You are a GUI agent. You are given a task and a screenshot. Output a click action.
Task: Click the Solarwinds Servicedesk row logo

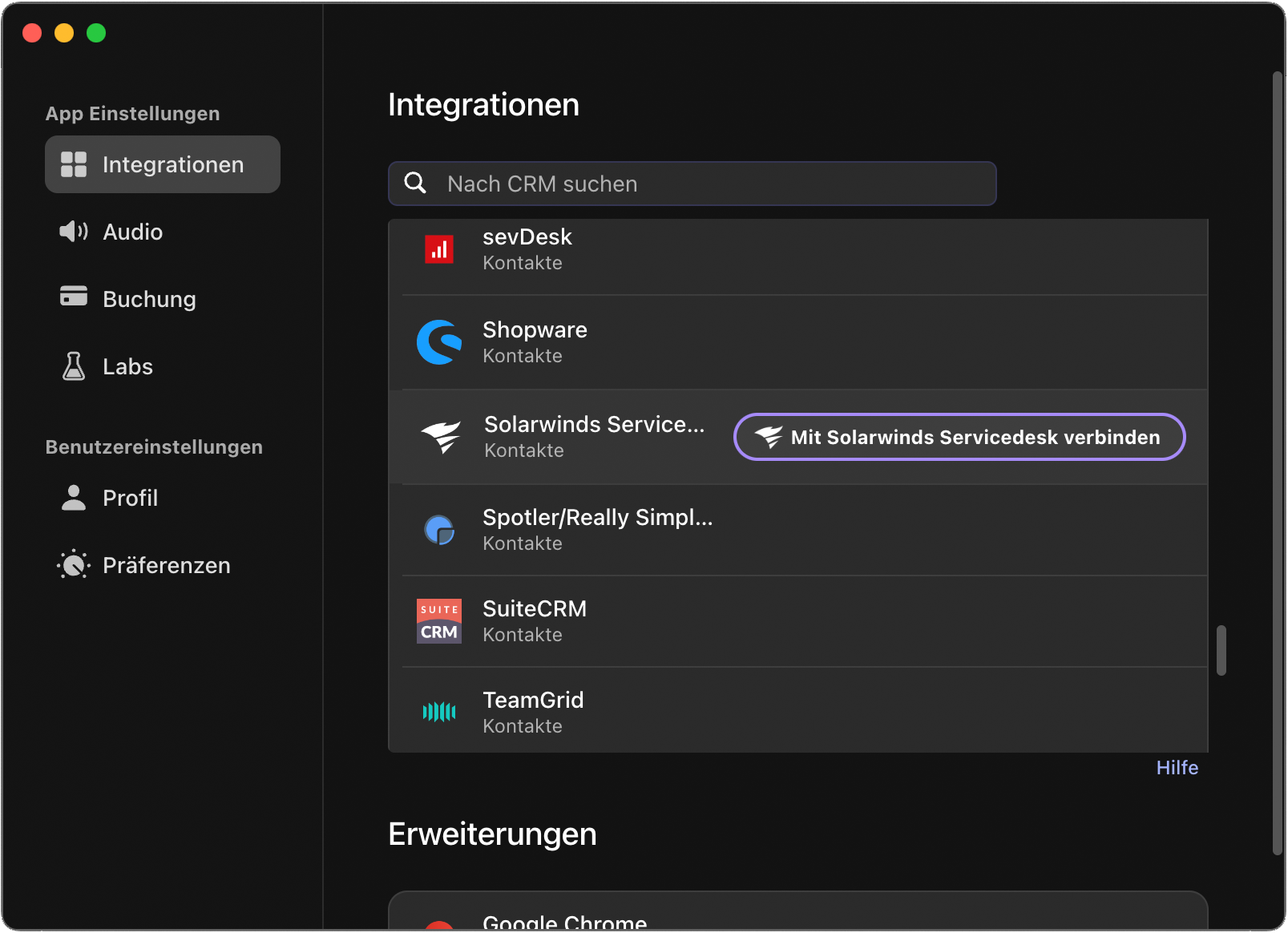pos(441,437)
